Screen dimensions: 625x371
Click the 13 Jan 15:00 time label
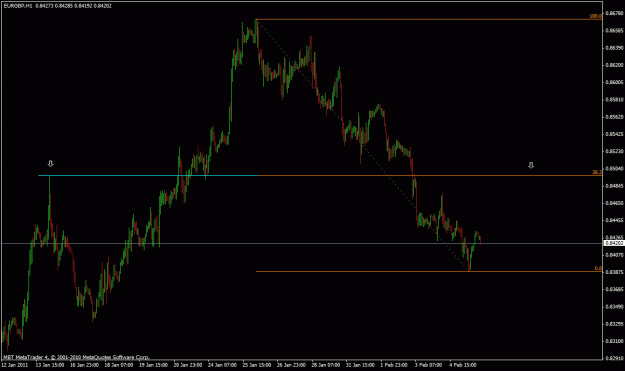(50, 365)
